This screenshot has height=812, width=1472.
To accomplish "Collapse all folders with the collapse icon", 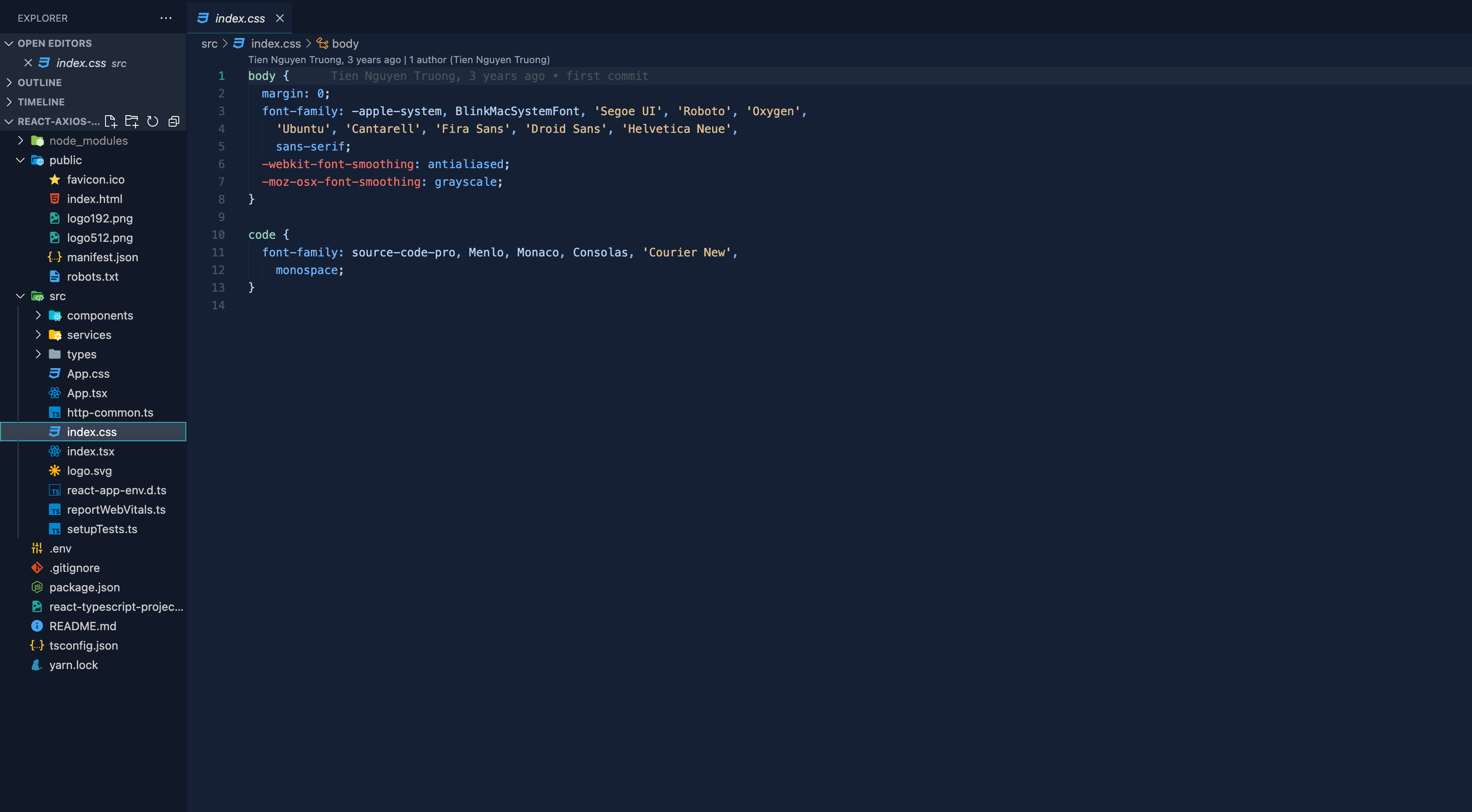I will pyautogui.click(x=174, y=121).
